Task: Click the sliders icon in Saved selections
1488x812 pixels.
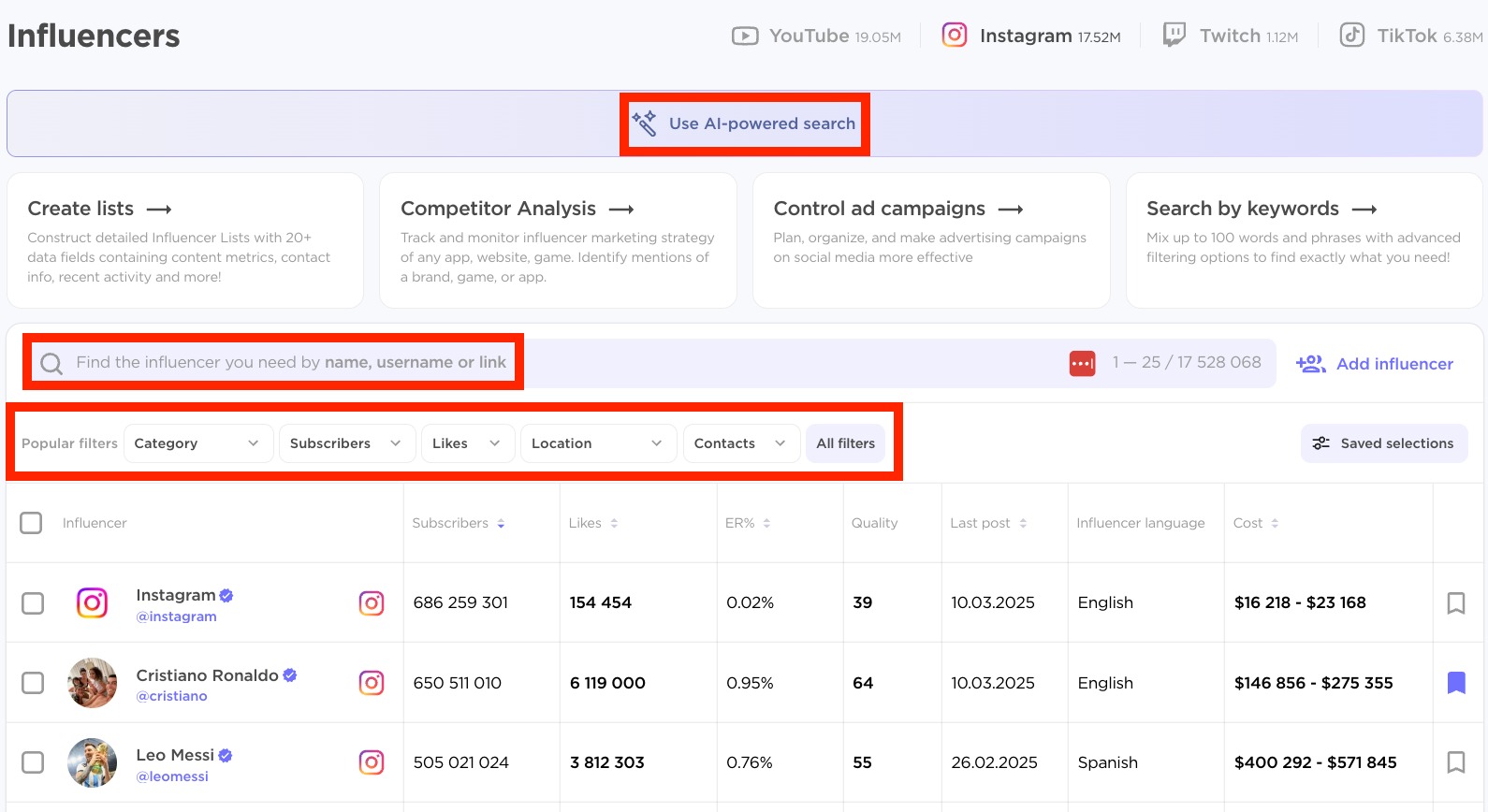Action: pyautogui.click(x=1320, y=443)
